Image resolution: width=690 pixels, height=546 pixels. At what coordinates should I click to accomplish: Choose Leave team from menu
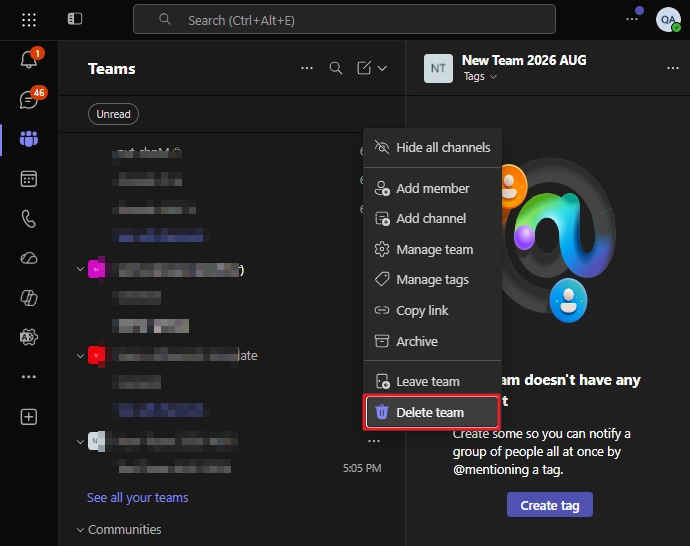click(432, 381)
